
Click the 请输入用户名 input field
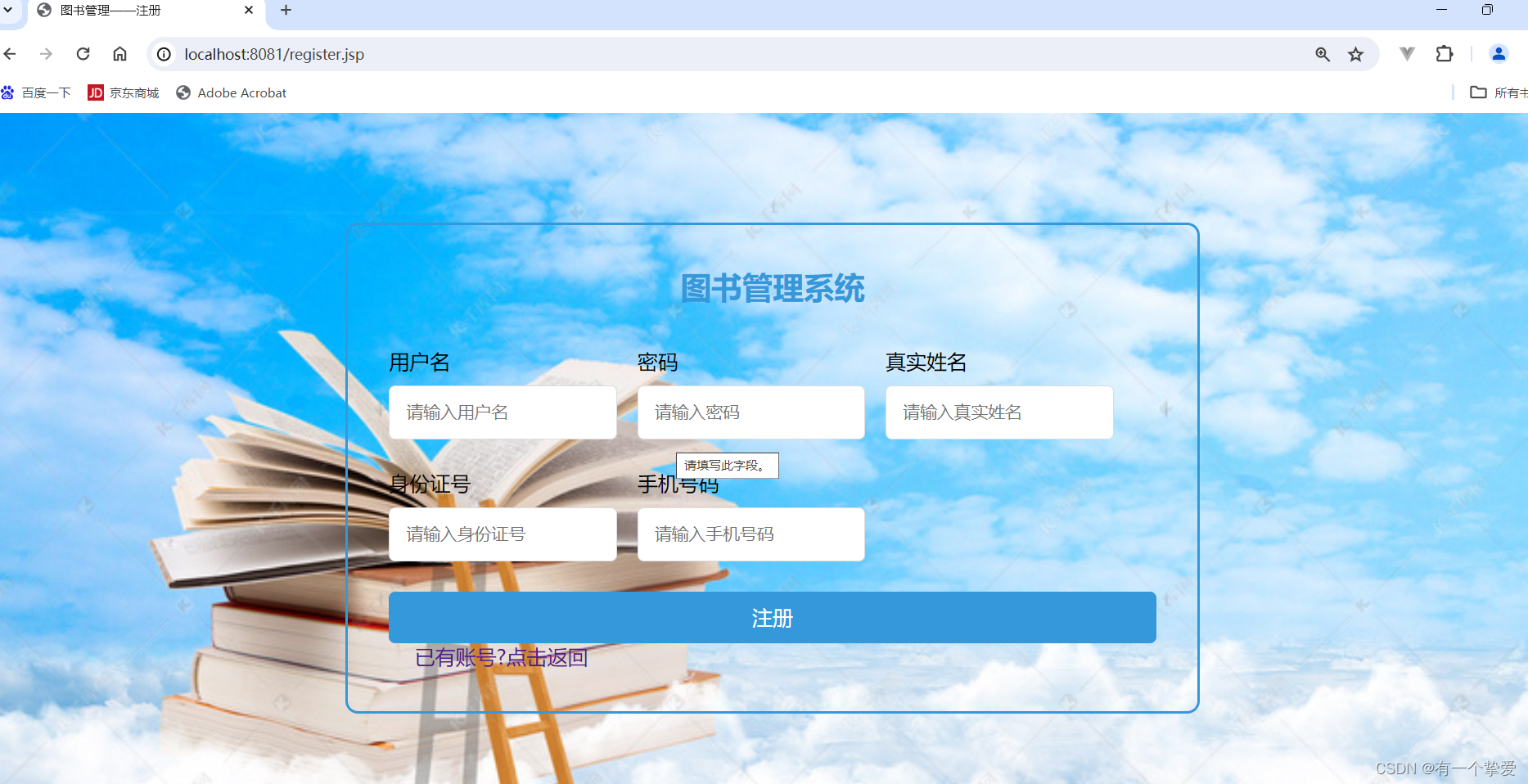(503, 412)
